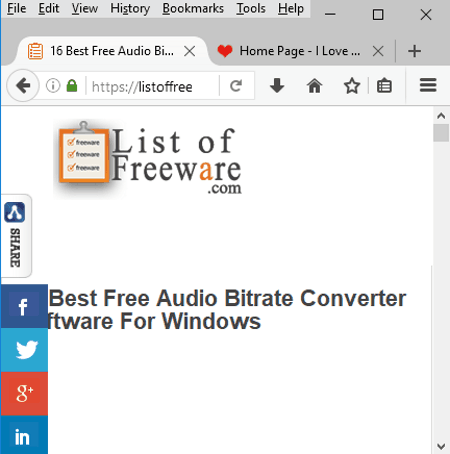Click the List of Freeware logo
This screenshot has width=450, height=454.
click(x=149, y=159)
